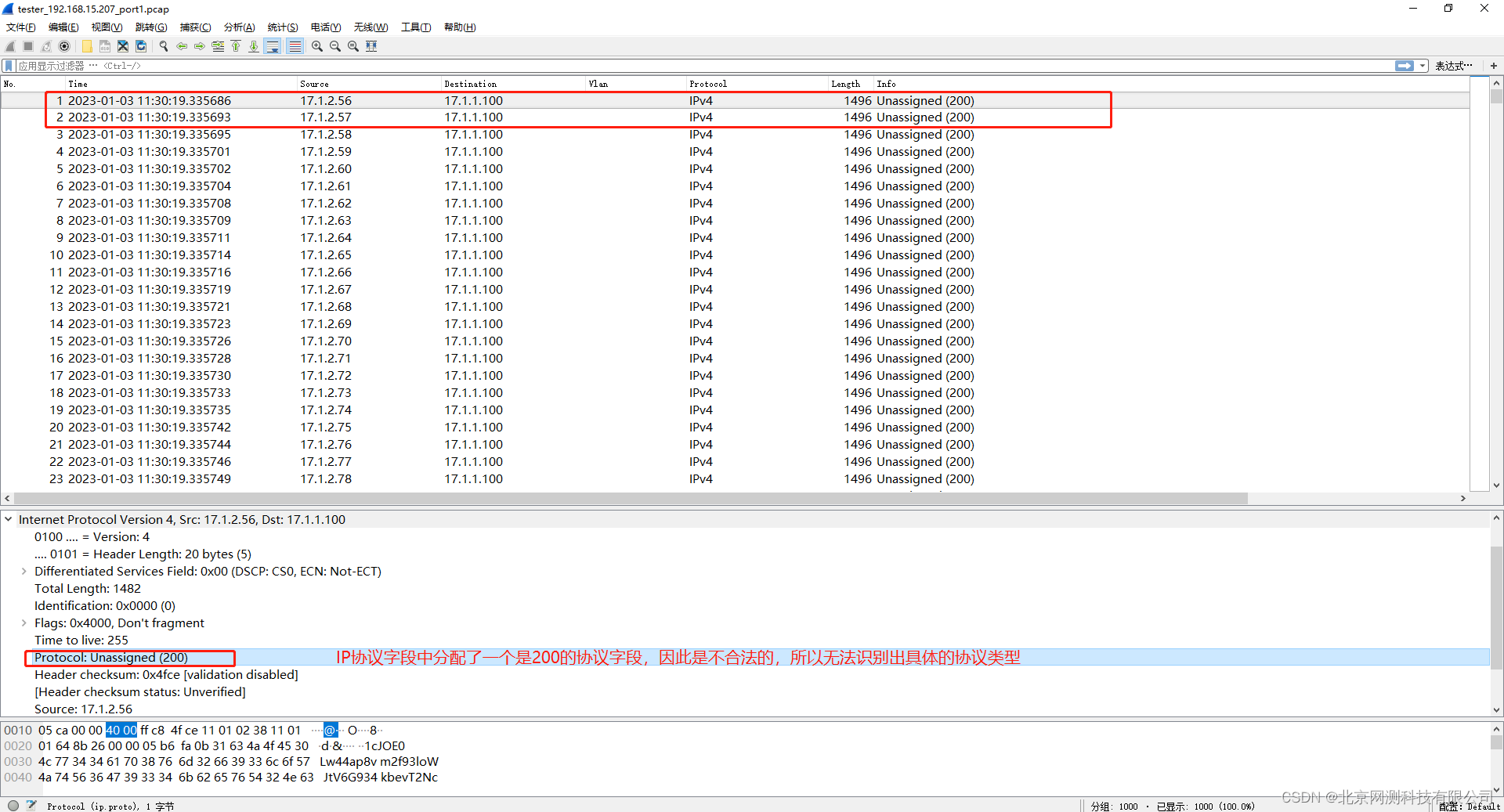
Task: Open the 编辑(E) menu
Action: tap(63, 27)
